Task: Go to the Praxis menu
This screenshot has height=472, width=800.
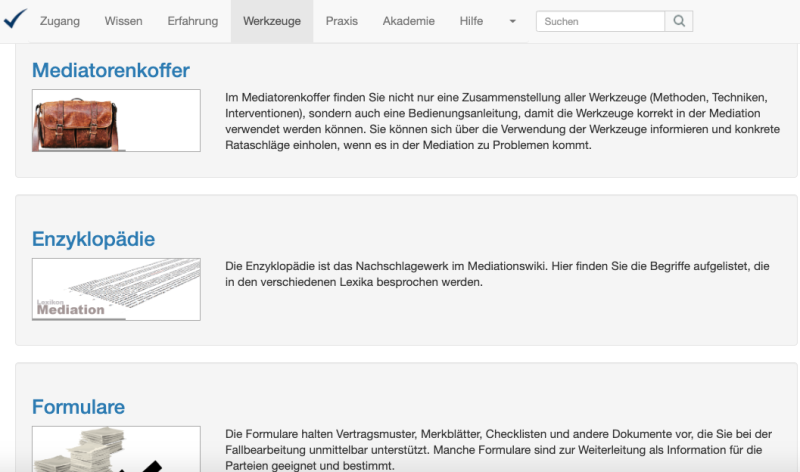Action: point(341,21)
